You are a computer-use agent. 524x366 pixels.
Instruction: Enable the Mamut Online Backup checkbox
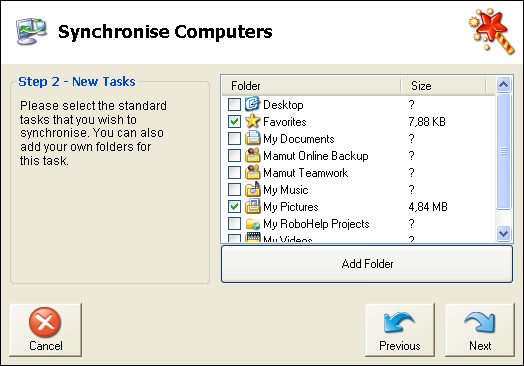[234, 155]
